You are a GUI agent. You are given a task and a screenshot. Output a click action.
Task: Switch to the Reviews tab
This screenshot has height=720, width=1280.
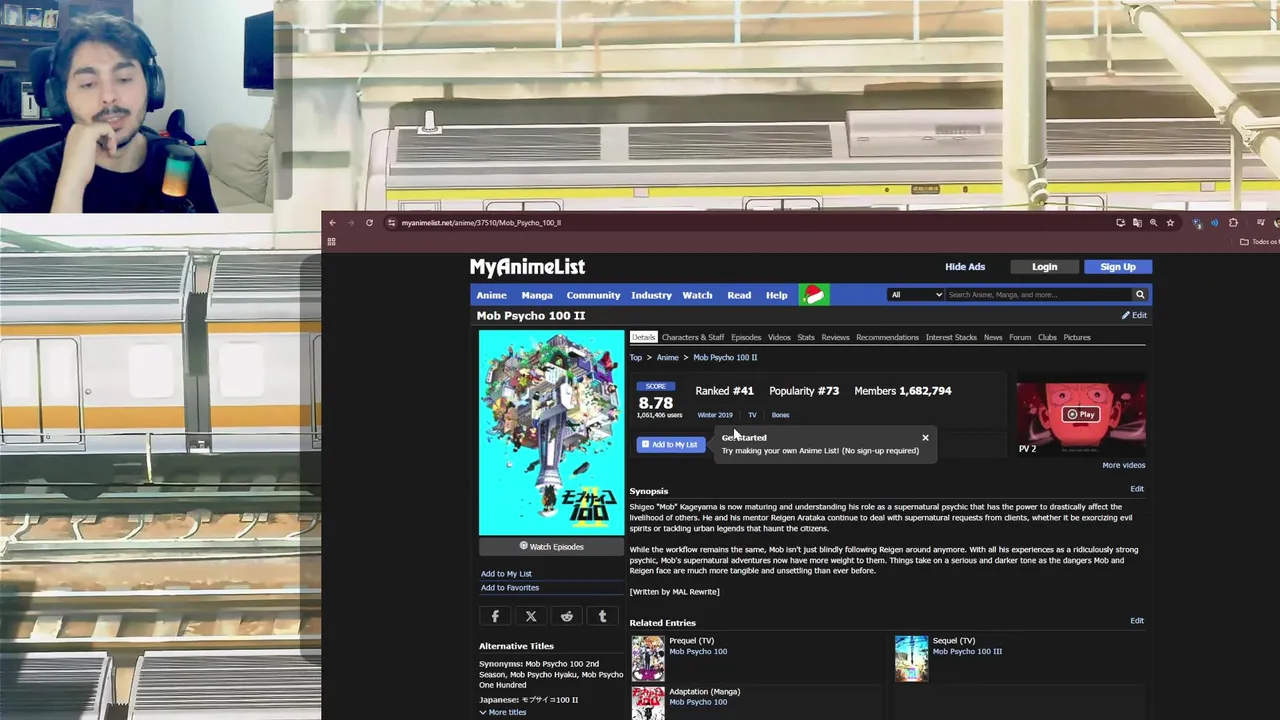(x=835, y=337)
